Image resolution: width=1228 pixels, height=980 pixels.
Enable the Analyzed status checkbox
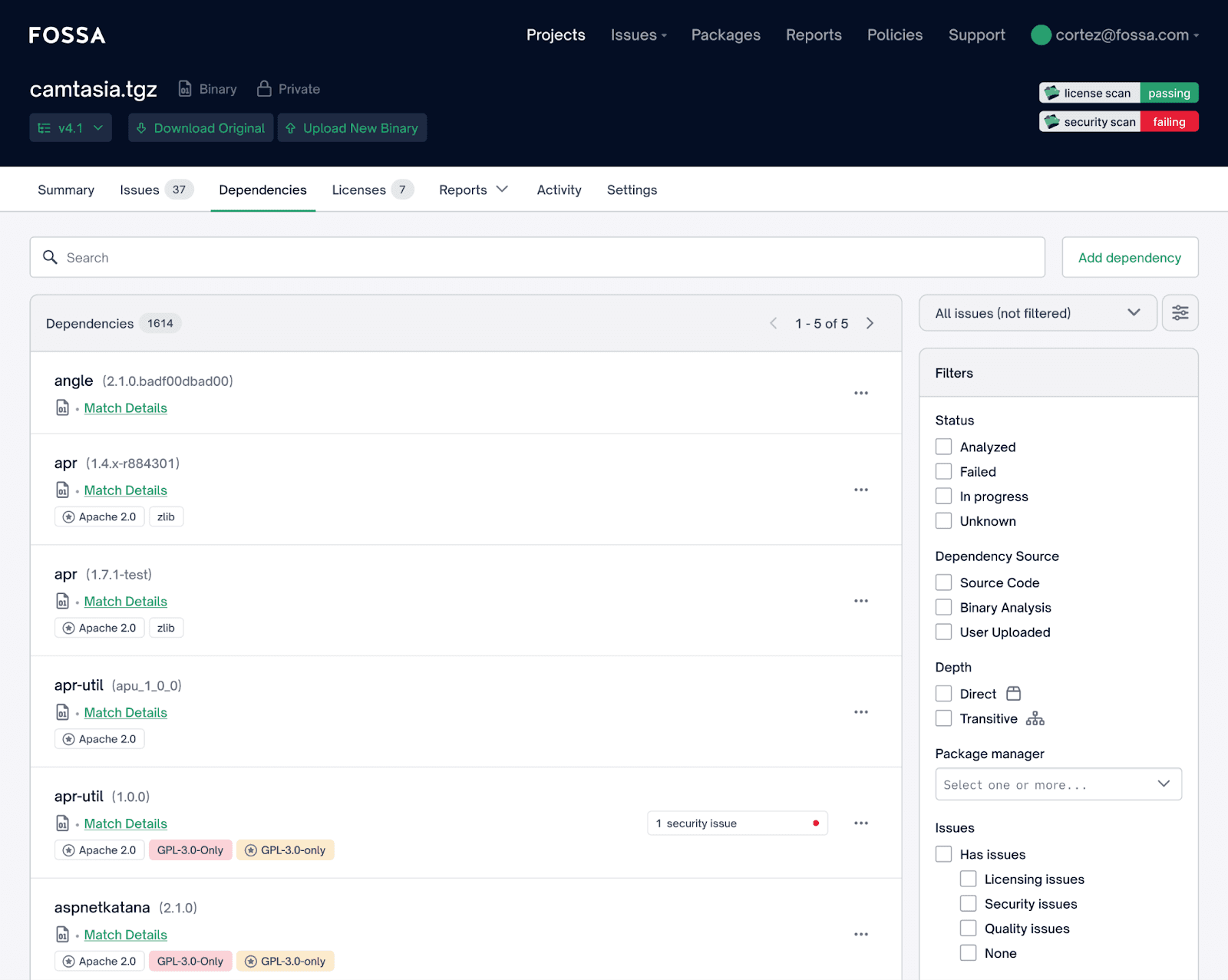[x=943, y=447]
